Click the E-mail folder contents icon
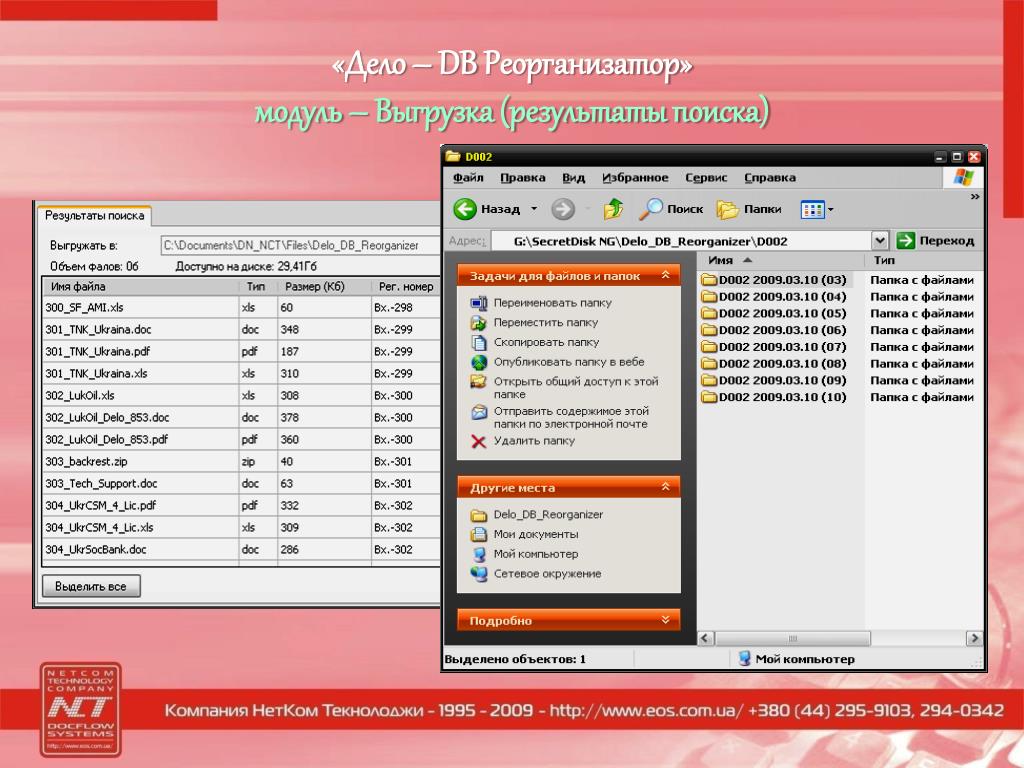Screen dimensions: 1024x768 click(x=479, y=412)
